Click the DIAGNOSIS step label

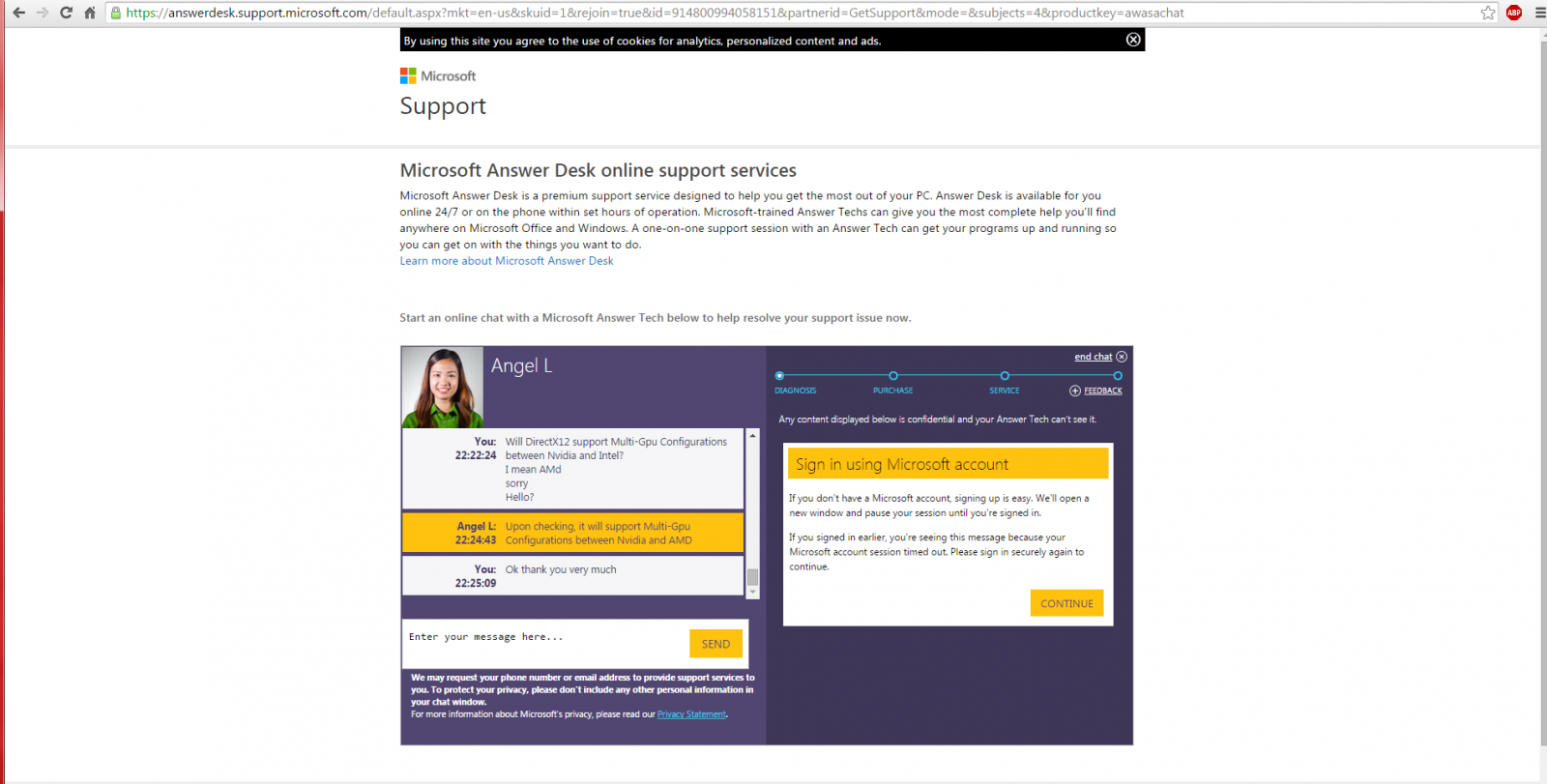click(795, 391)
